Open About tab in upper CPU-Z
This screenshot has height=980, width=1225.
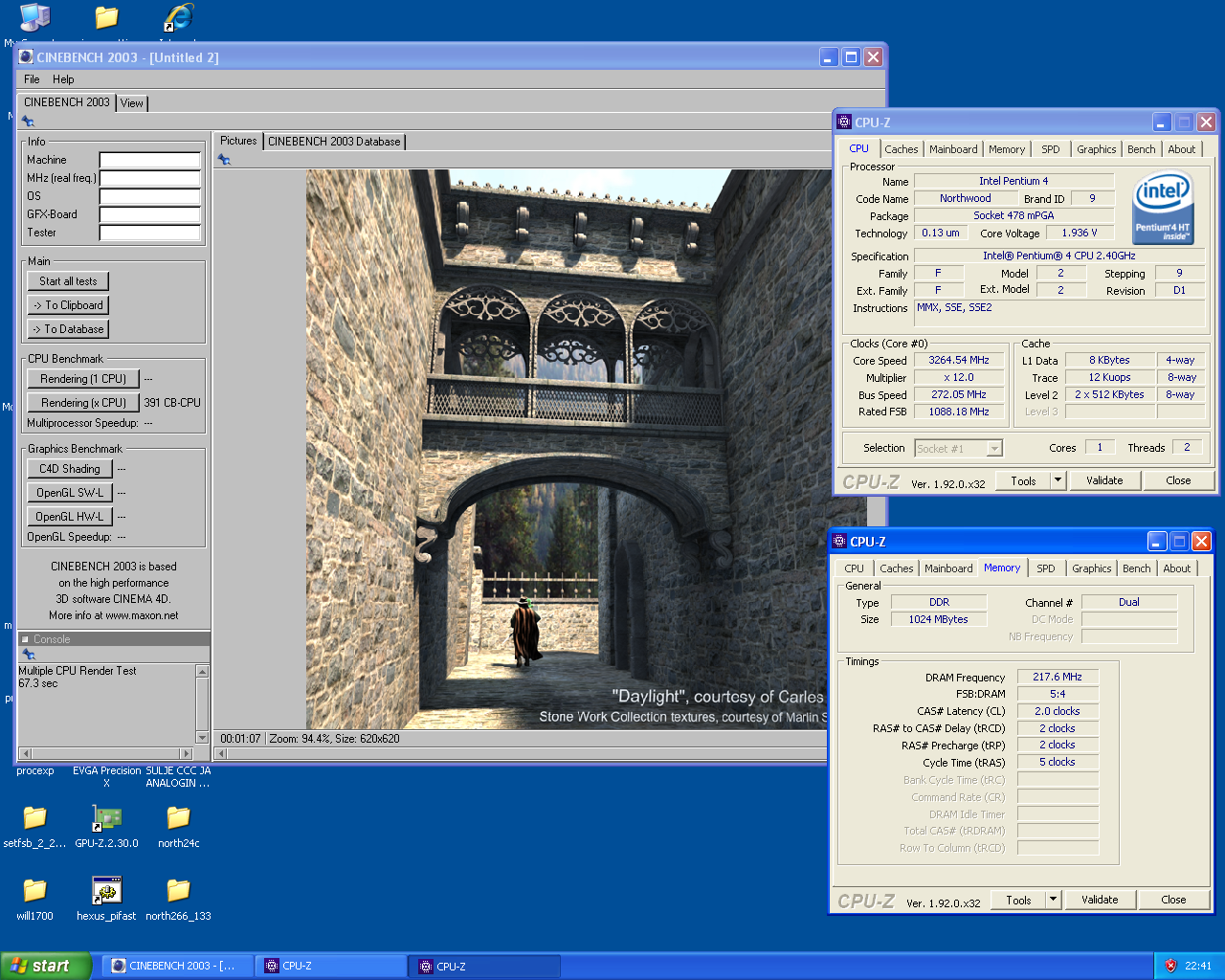1182,149
